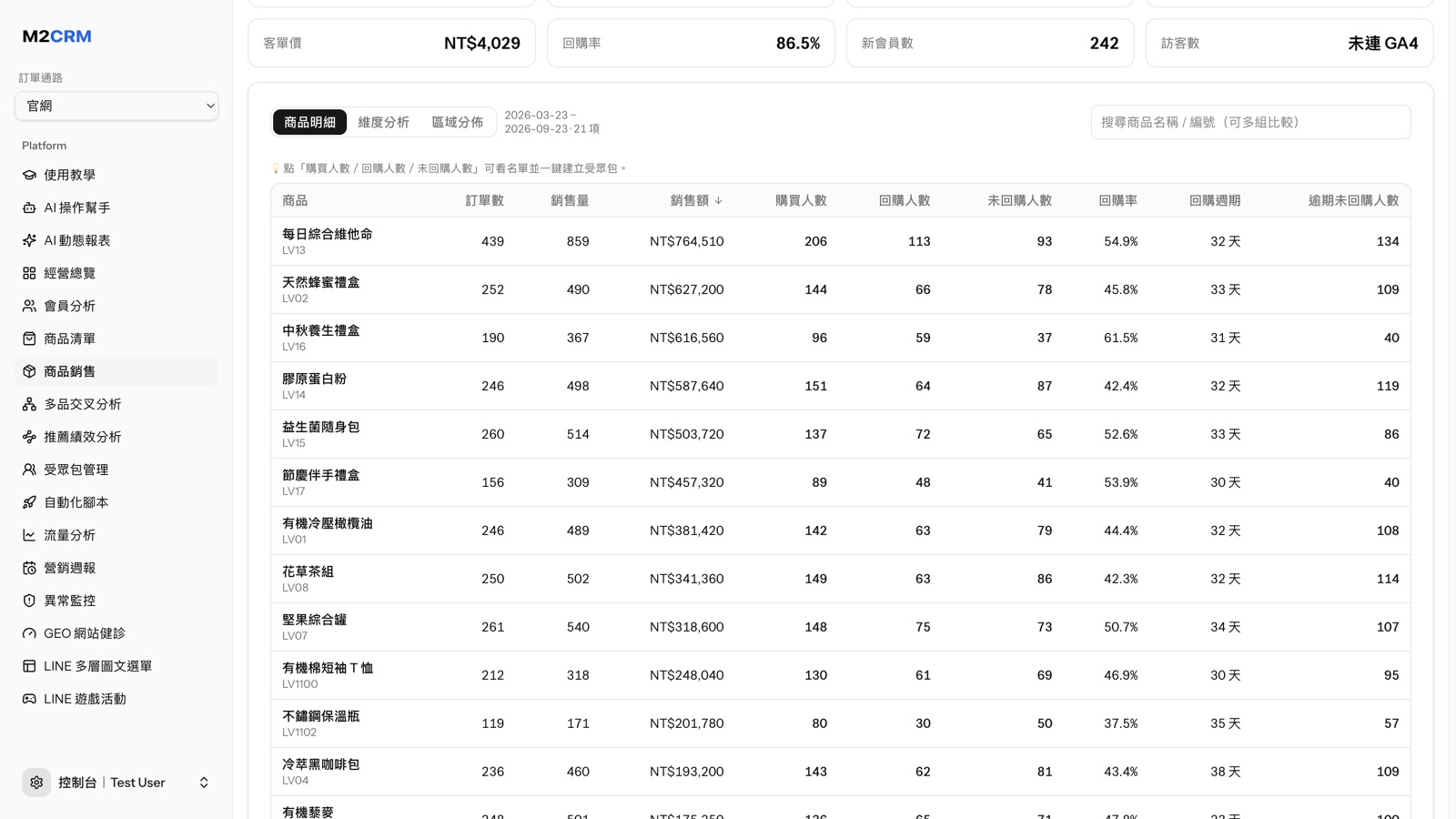Viewport: 1456px width, 819px height.
Task: Click the 花草茶組 product name
Action: (308, 571)
